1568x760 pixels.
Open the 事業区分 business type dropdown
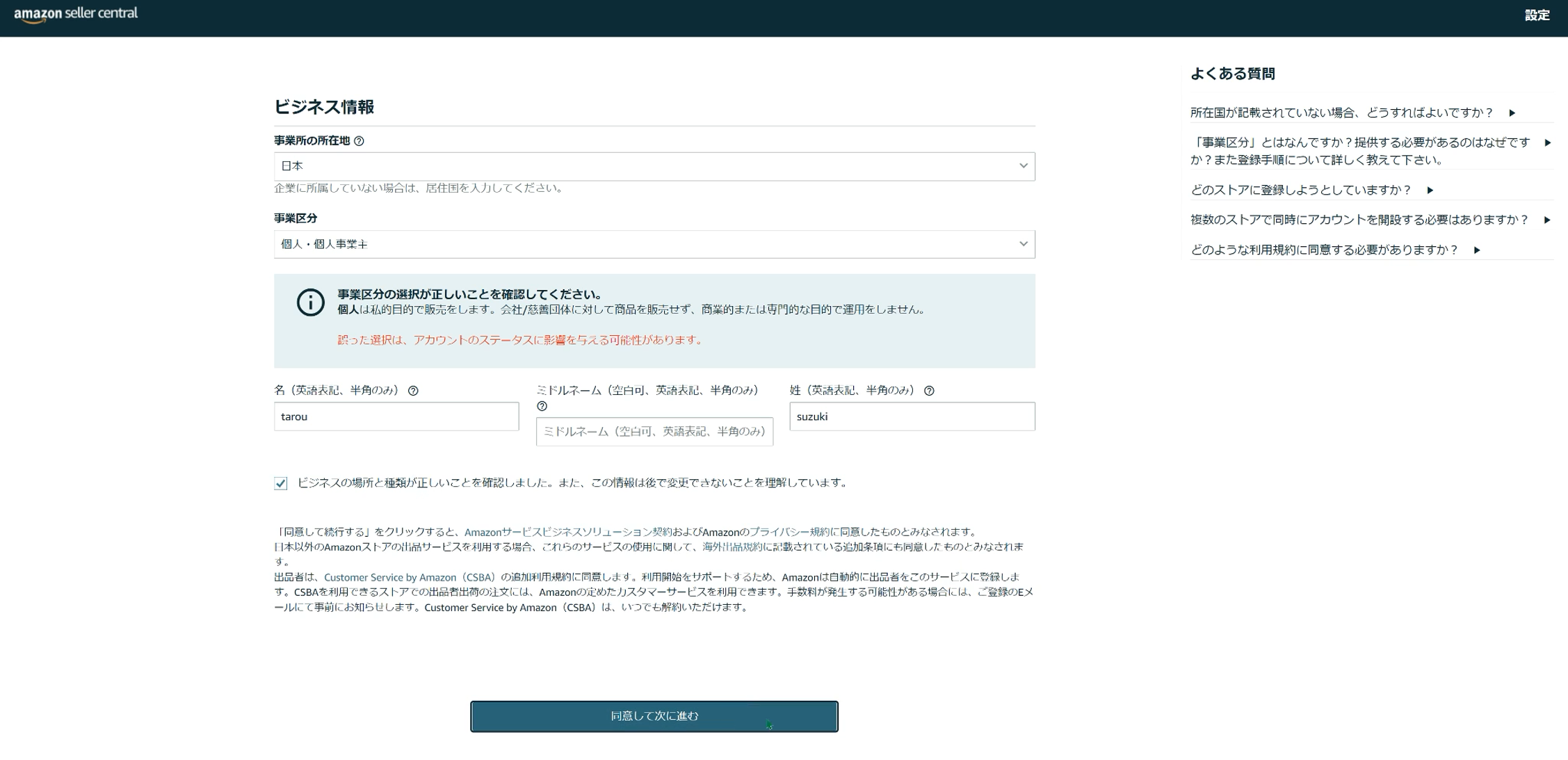654,244
